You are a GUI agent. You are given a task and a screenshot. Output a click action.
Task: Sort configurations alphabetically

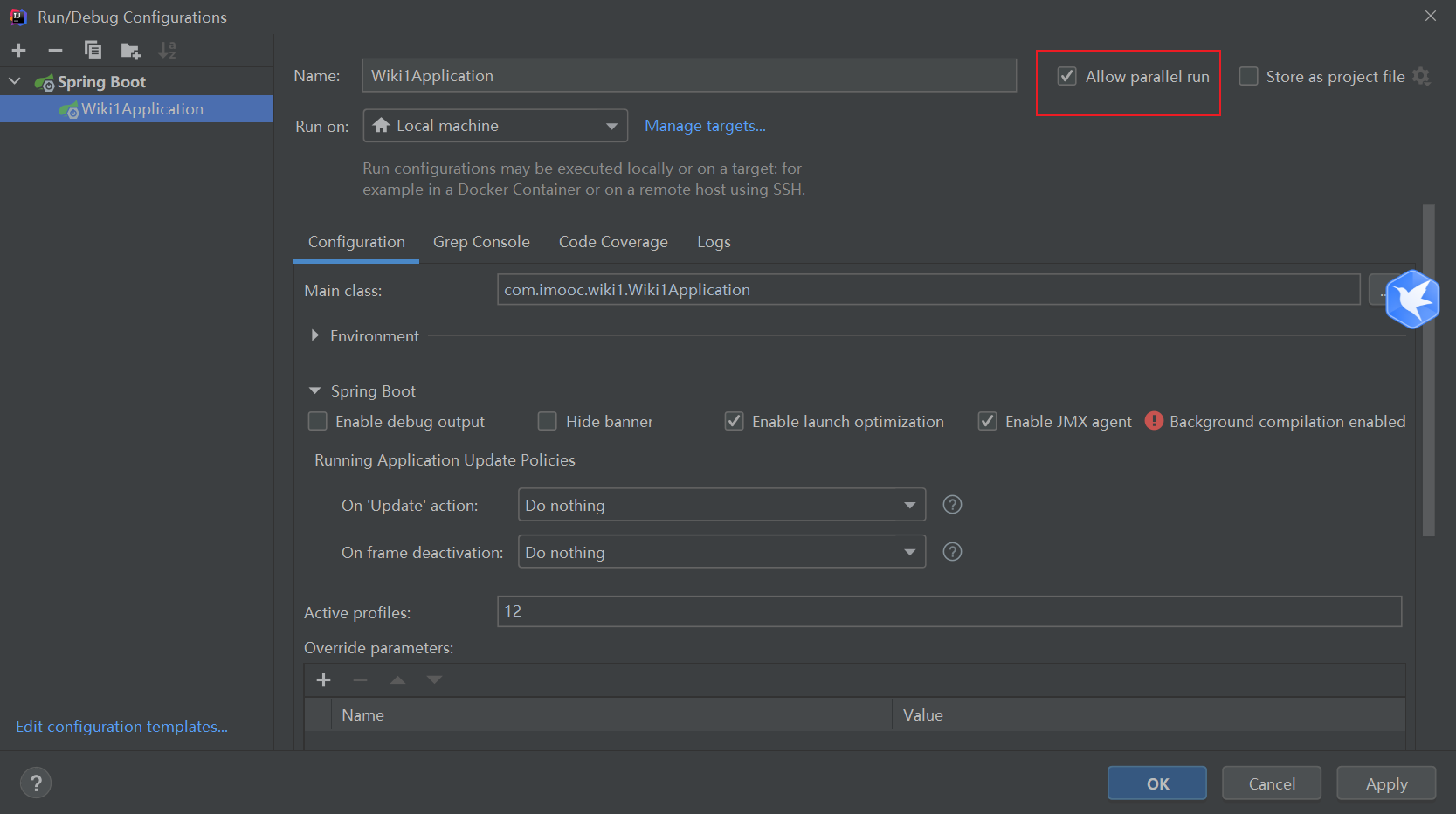[168, 51]
